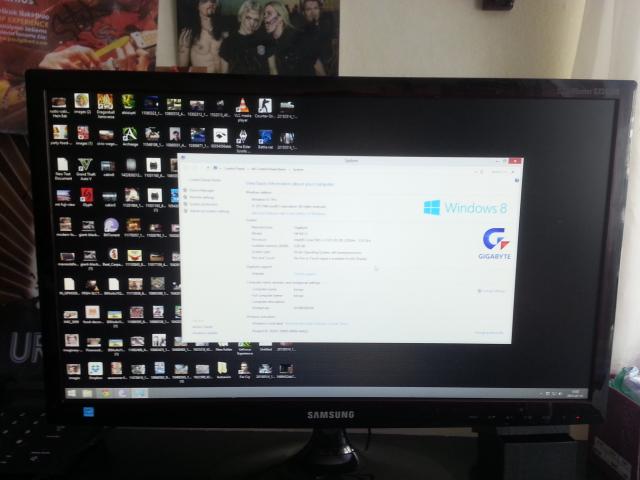Click the Back arrow in System window
The image size is (640, 480).
click(187, 169)
